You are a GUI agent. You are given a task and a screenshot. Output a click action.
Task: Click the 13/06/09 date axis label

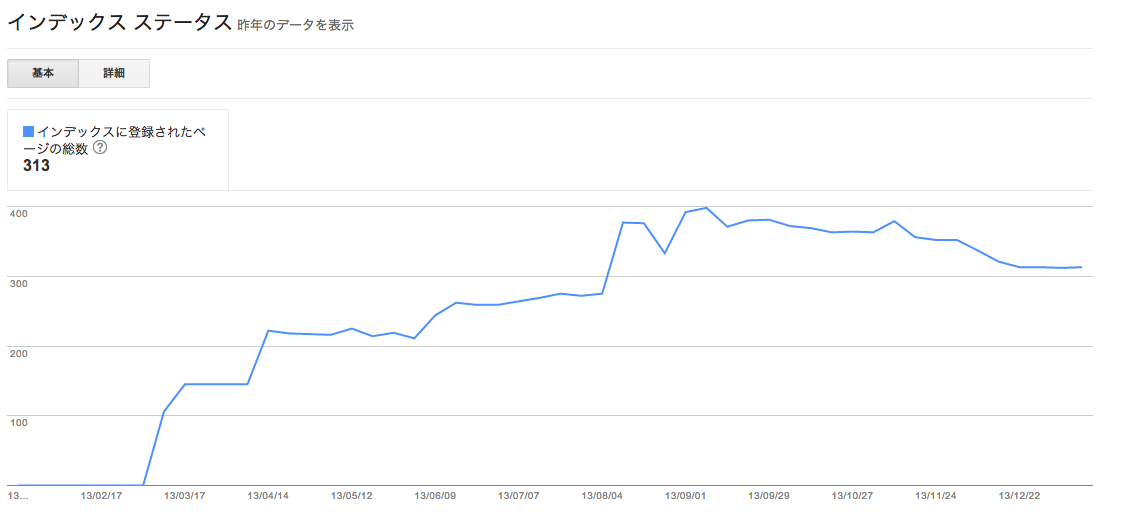(435, 496)
